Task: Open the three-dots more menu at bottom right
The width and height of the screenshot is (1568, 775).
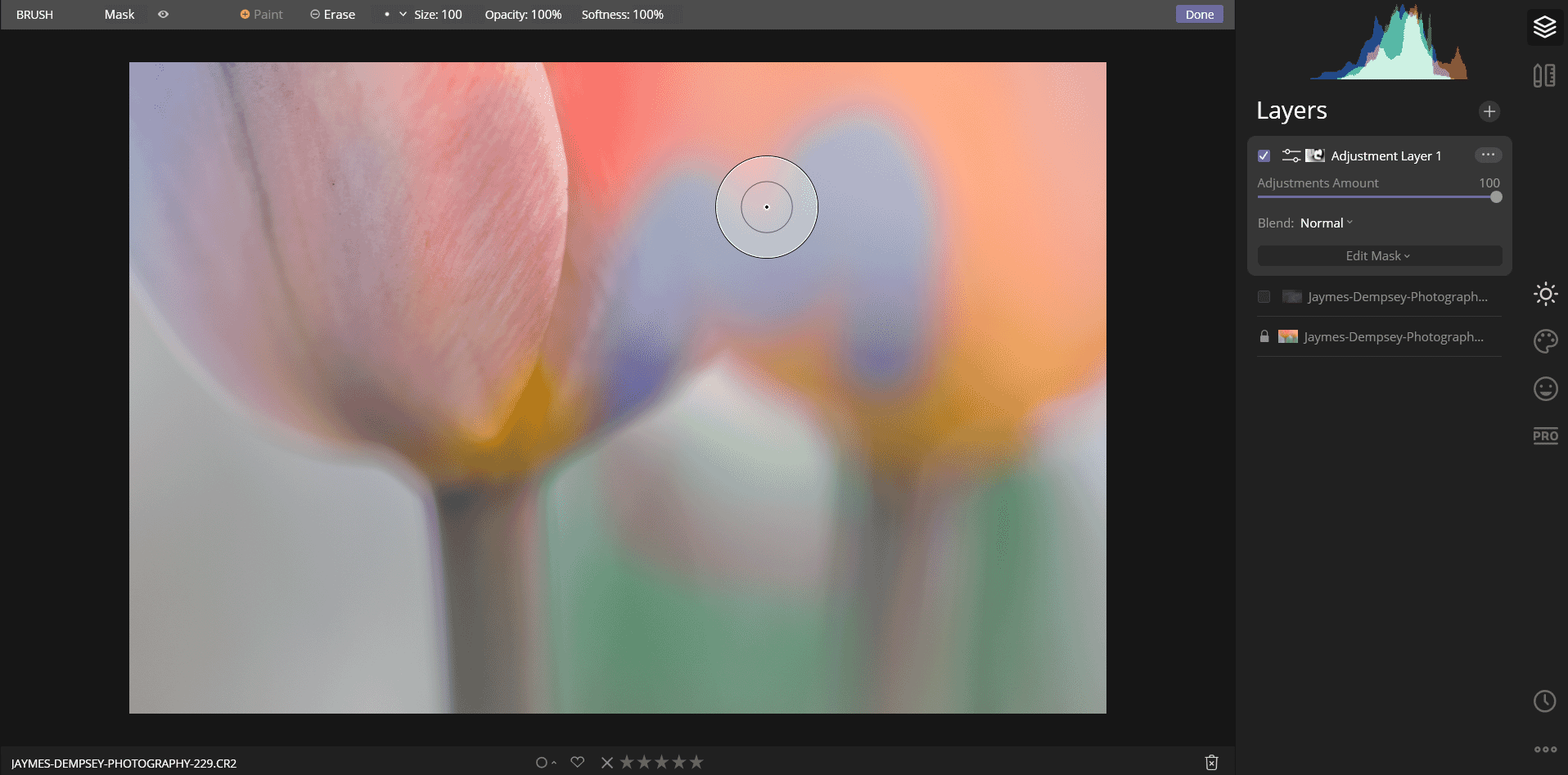Action: [x=1545, y=750]
